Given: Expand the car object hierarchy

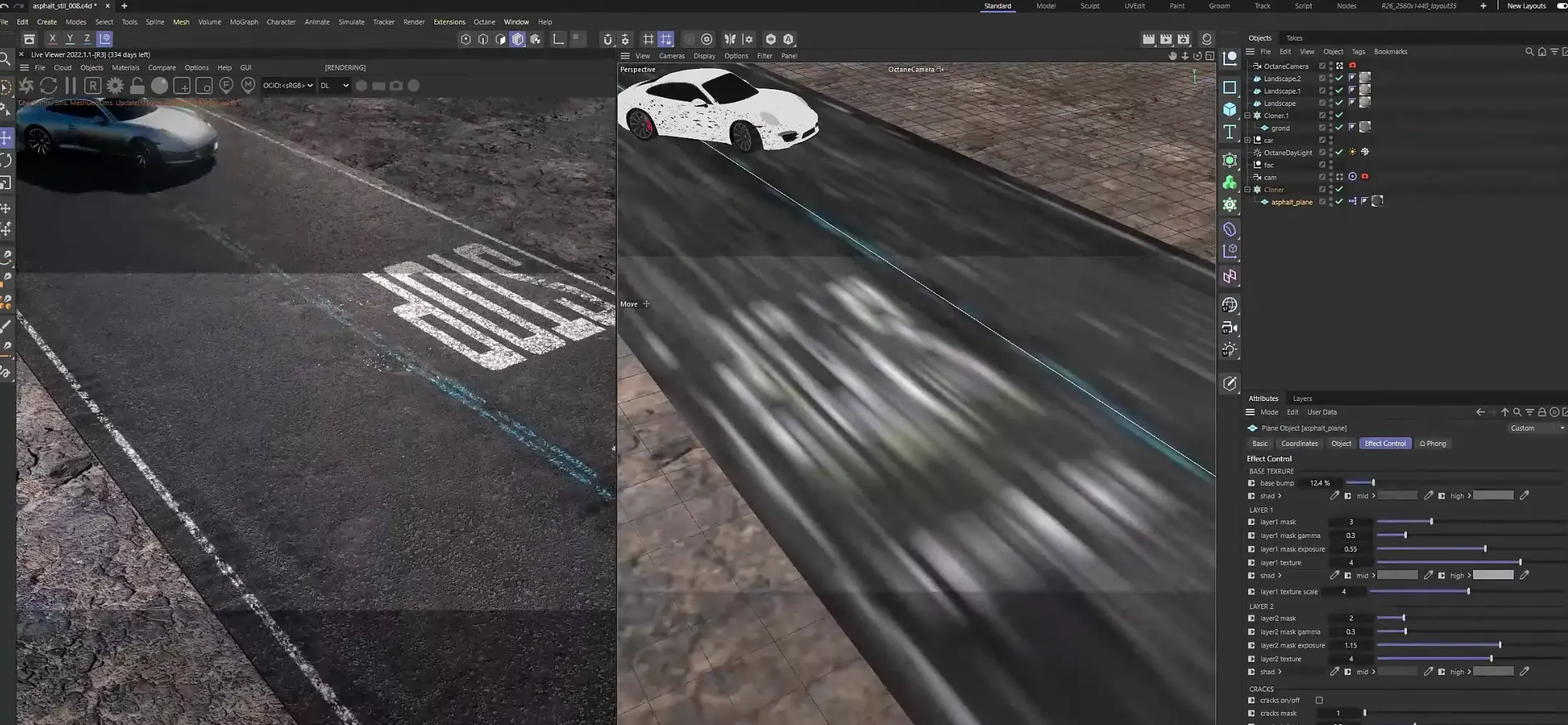Looking at the screenshot, I should (1247, 140).
